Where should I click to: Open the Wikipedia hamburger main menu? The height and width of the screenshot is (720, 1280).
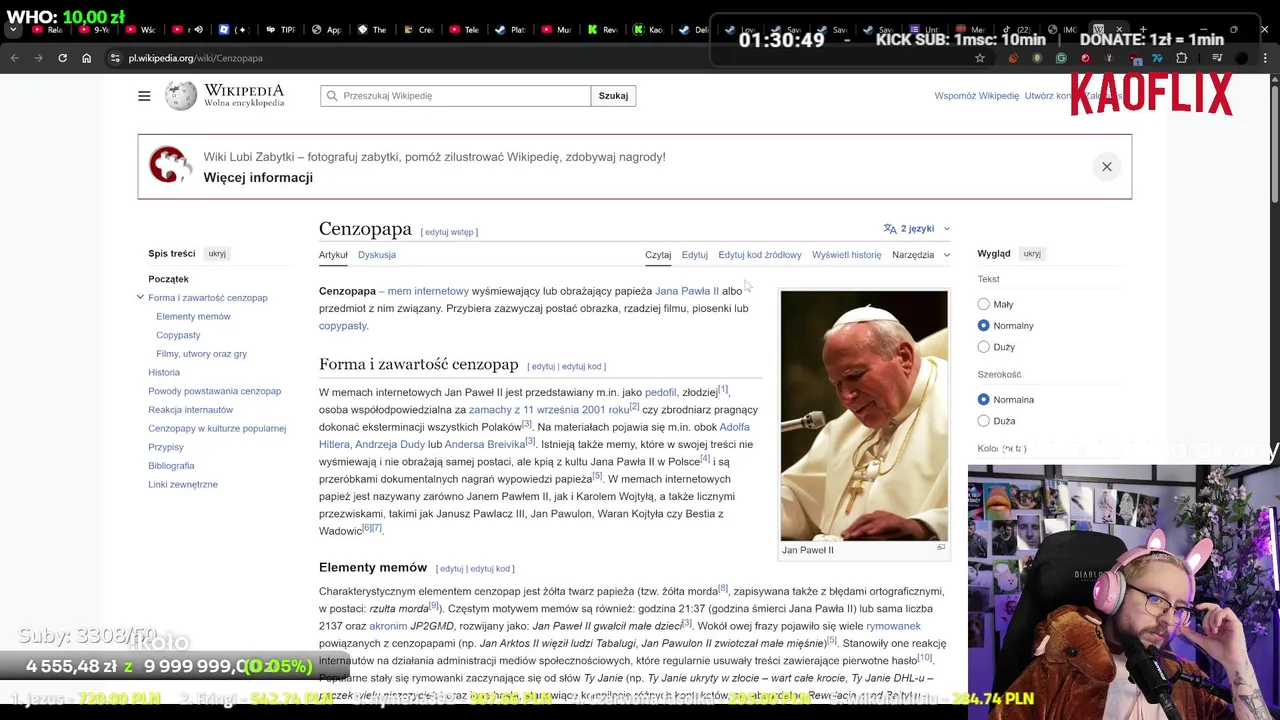click(x=144, y=96)
